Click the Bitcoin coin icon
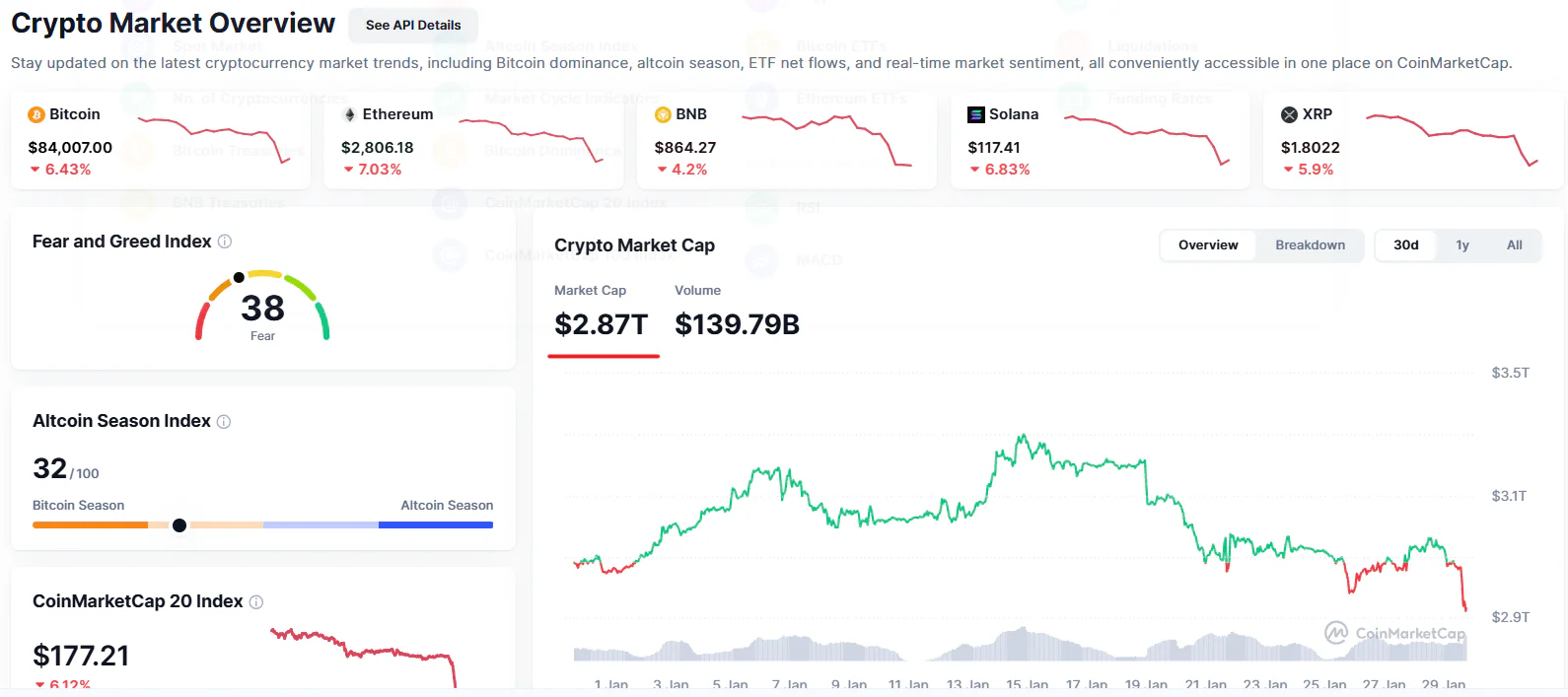Image resolution: width=1568 pixels, height=697 pixels. coord(36,114)
